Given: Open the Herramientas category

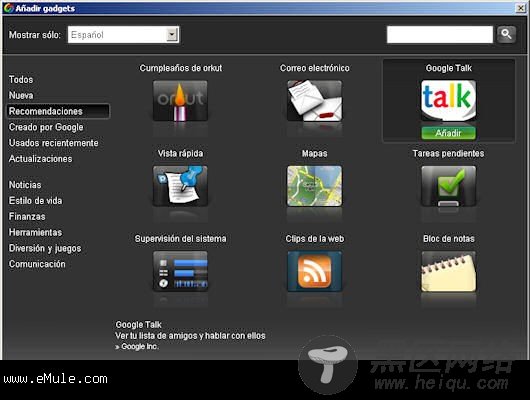Looking at the screenshot, I should tap(35, 233).
